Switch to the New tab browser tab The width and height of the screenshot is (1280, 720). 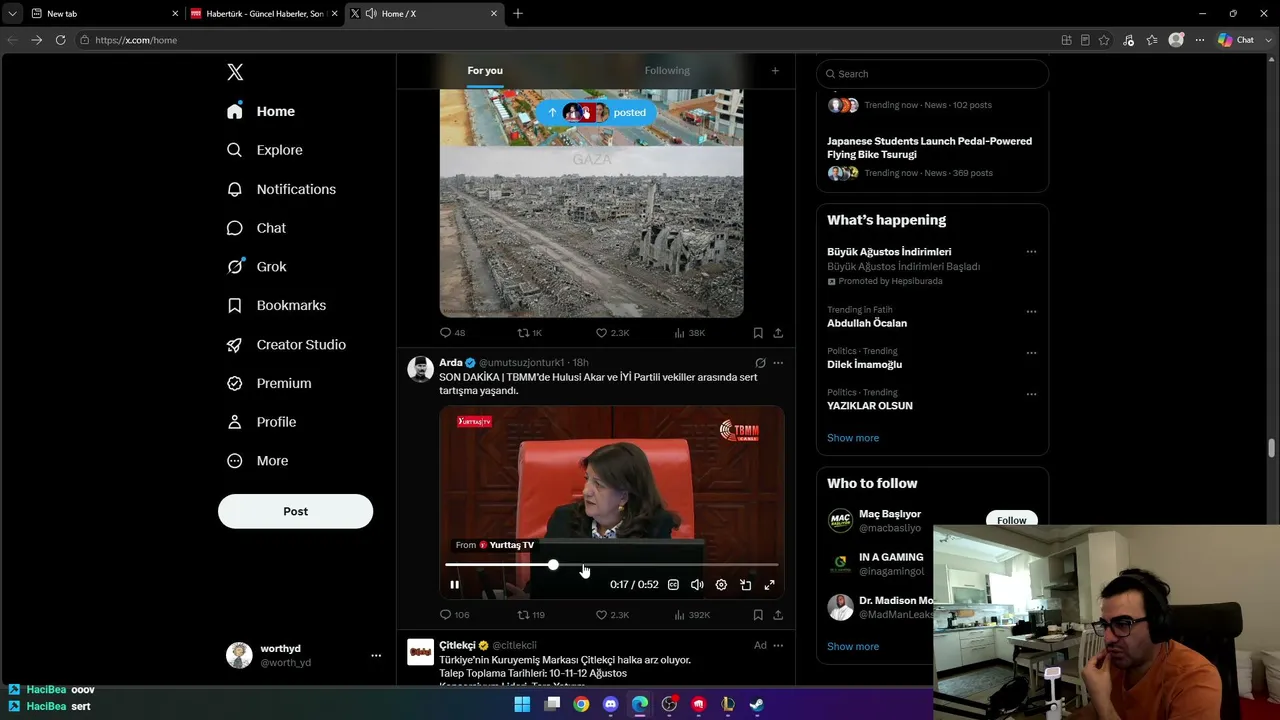pyautogui.click(x=104, y=13)
